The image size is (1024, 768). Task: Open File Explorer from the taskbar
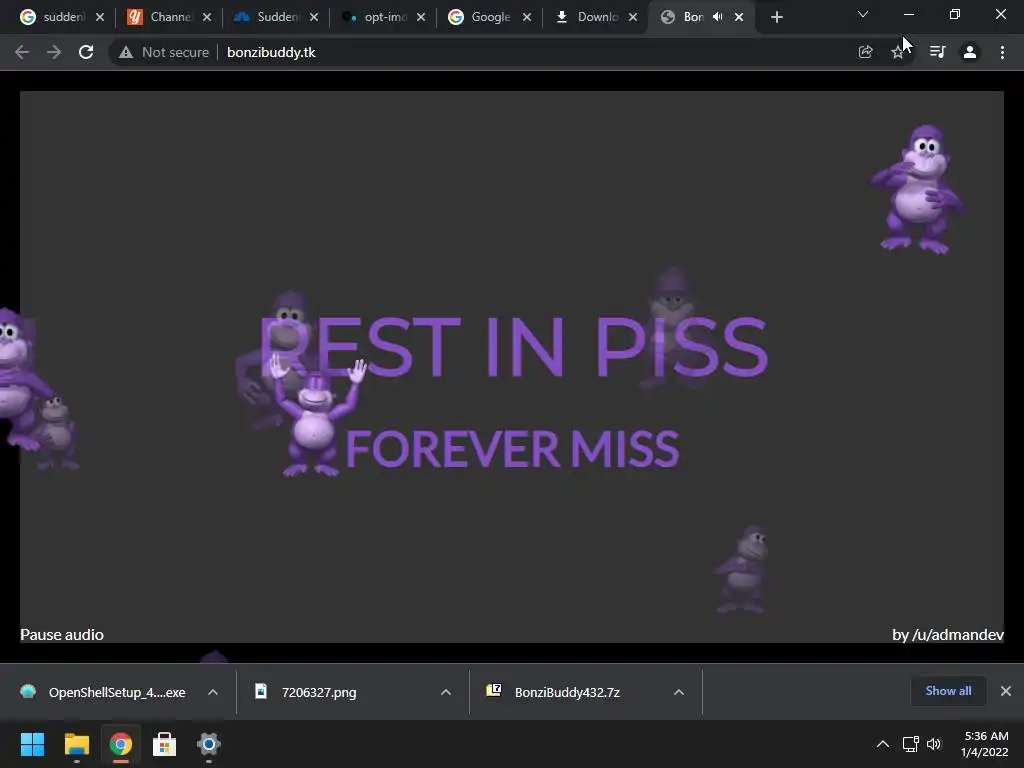click(x=76, y=744)
